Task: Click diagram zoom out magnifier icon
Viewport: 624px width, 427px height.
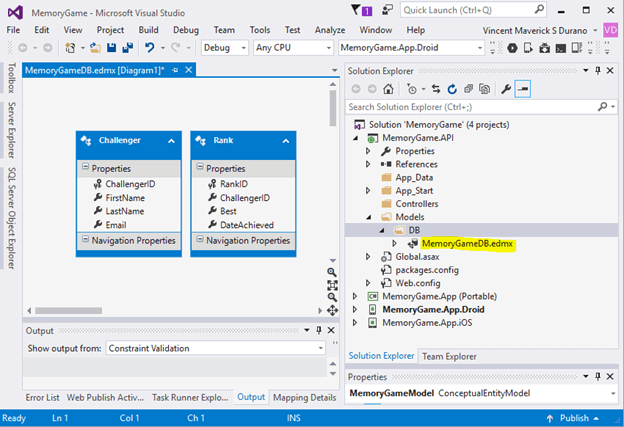Action: click(332, 297)
